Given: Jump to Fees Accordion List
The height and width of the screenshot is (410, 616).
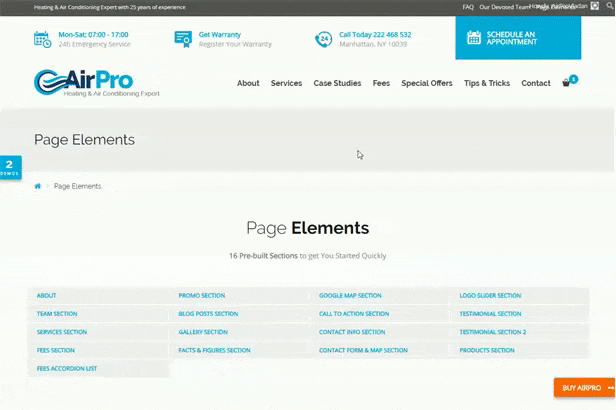Looking at the screenshot, I should 67,368.
